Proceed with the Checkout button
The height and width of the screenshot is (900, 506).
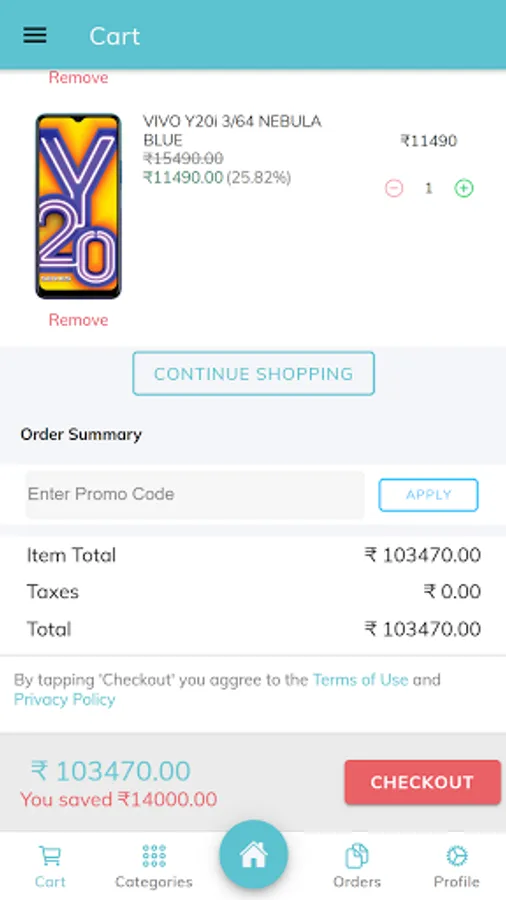(422, 782)
